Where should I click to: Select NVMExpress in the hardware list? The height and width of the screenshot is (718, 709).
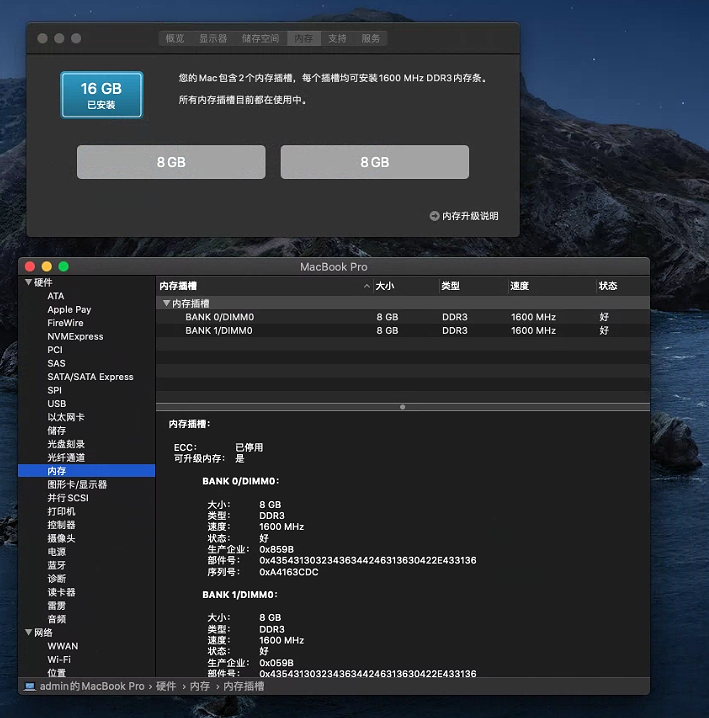(75, 337)
